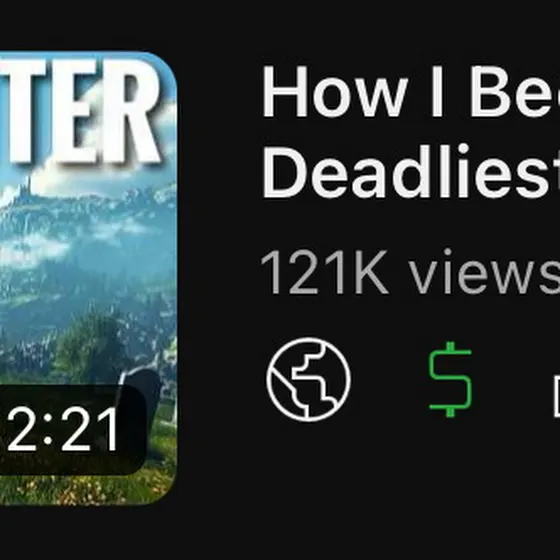Click the letter "I" in the video title
The height and width of the screenshot is (560, 560).
point(437,91)
